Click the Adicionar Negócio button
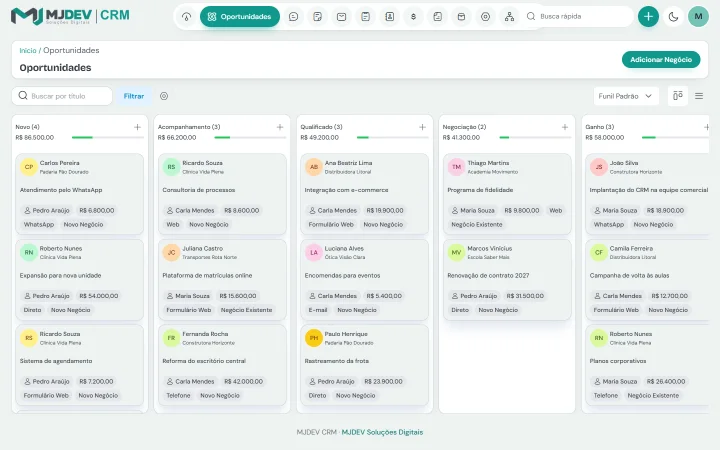Screen dimensions: 720x450 point(661,60)
